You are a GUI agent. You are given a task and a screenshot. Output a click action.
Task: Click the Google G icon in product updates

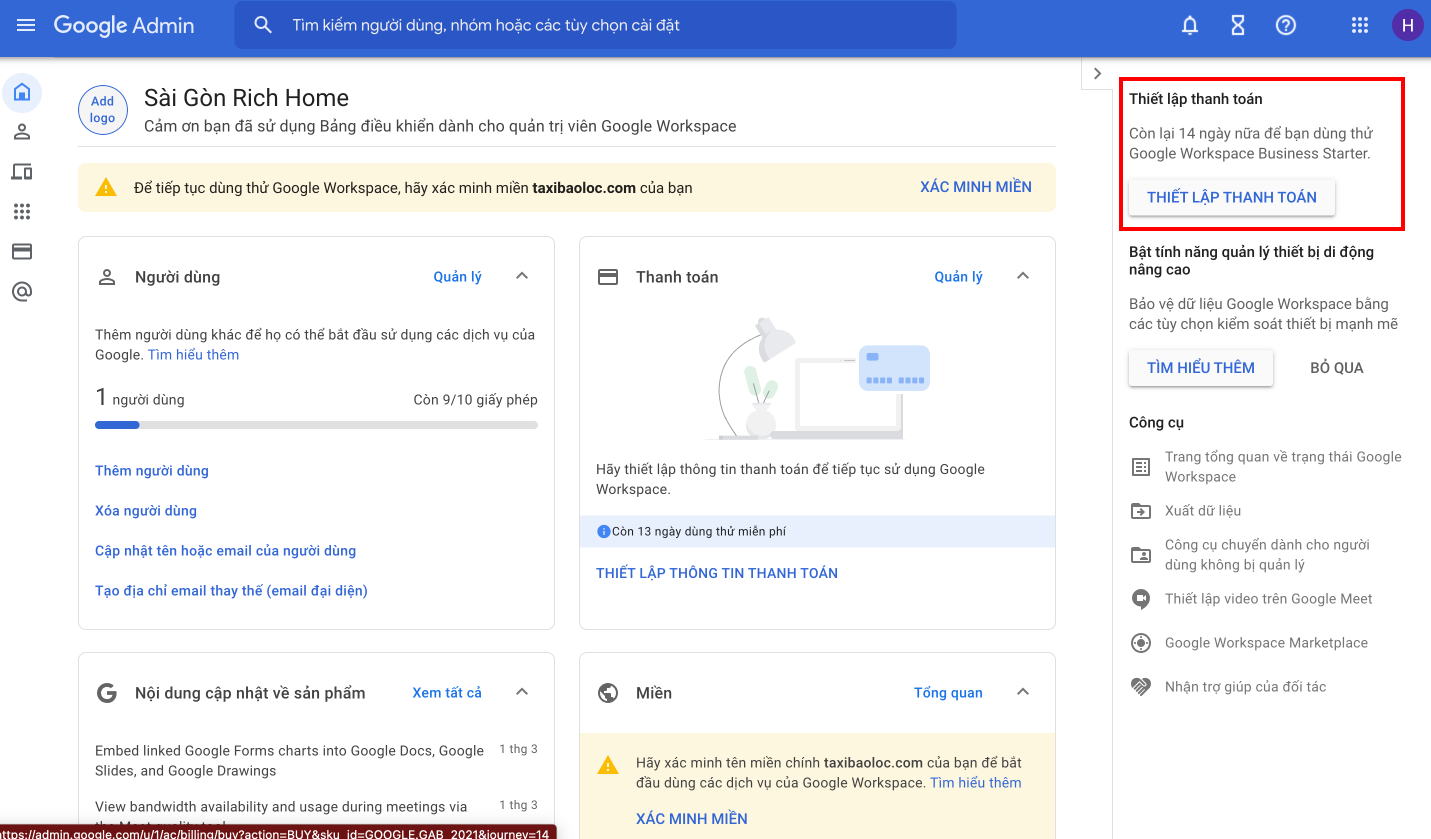coord(107,693)
